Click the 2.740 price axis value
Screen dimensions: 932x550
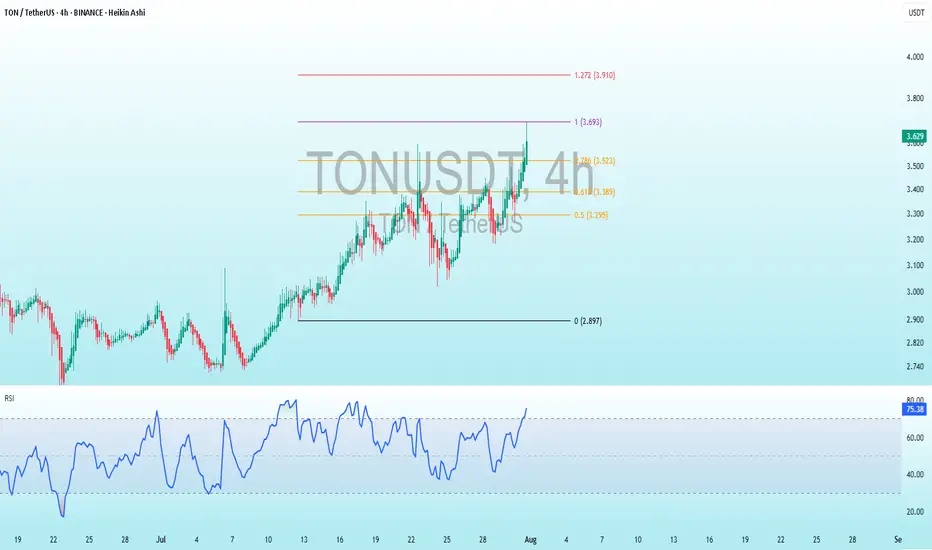tap(915, 367)
